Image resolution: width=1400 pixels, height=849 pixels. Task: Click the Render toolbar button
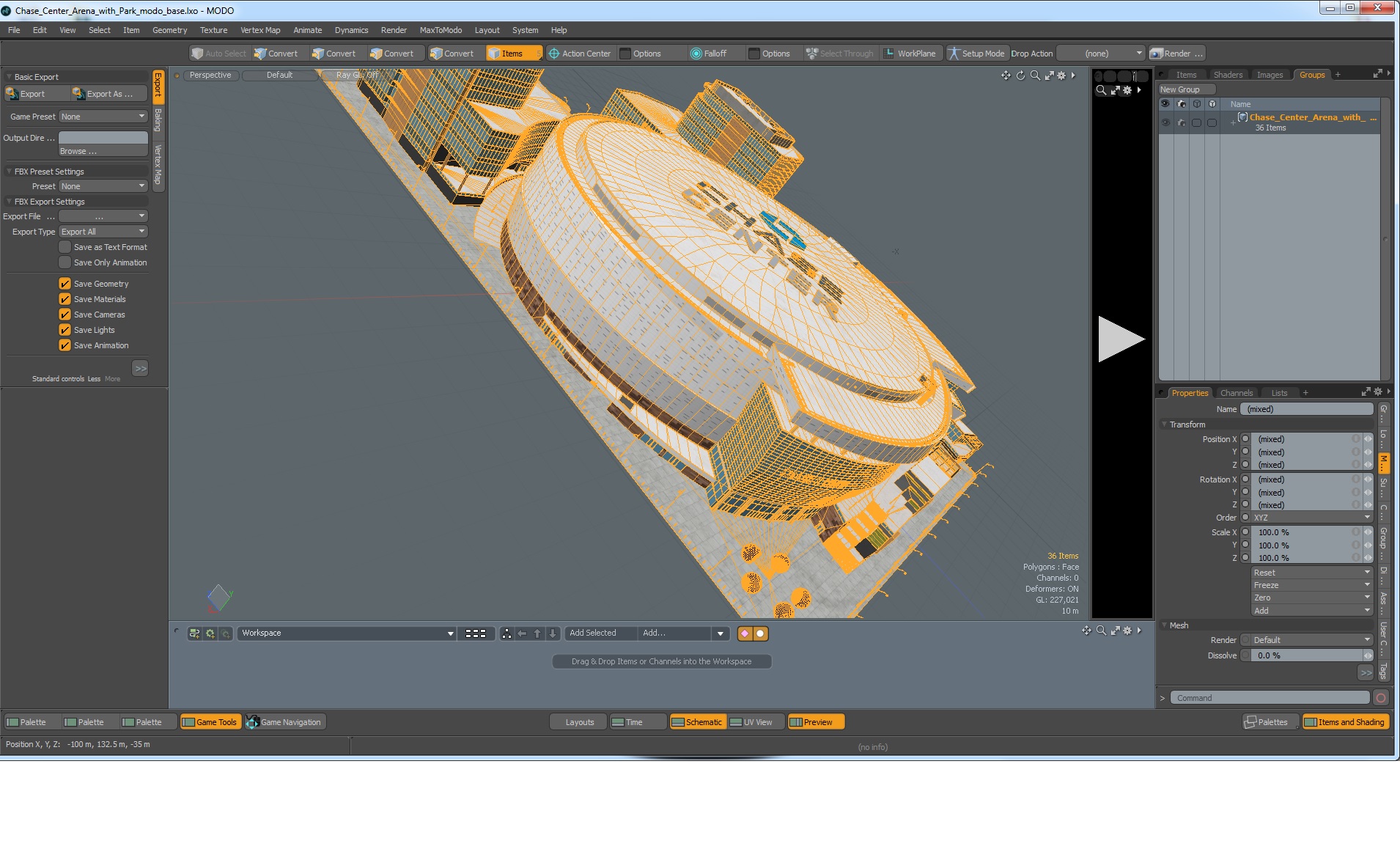click(x=1176, y=54)
